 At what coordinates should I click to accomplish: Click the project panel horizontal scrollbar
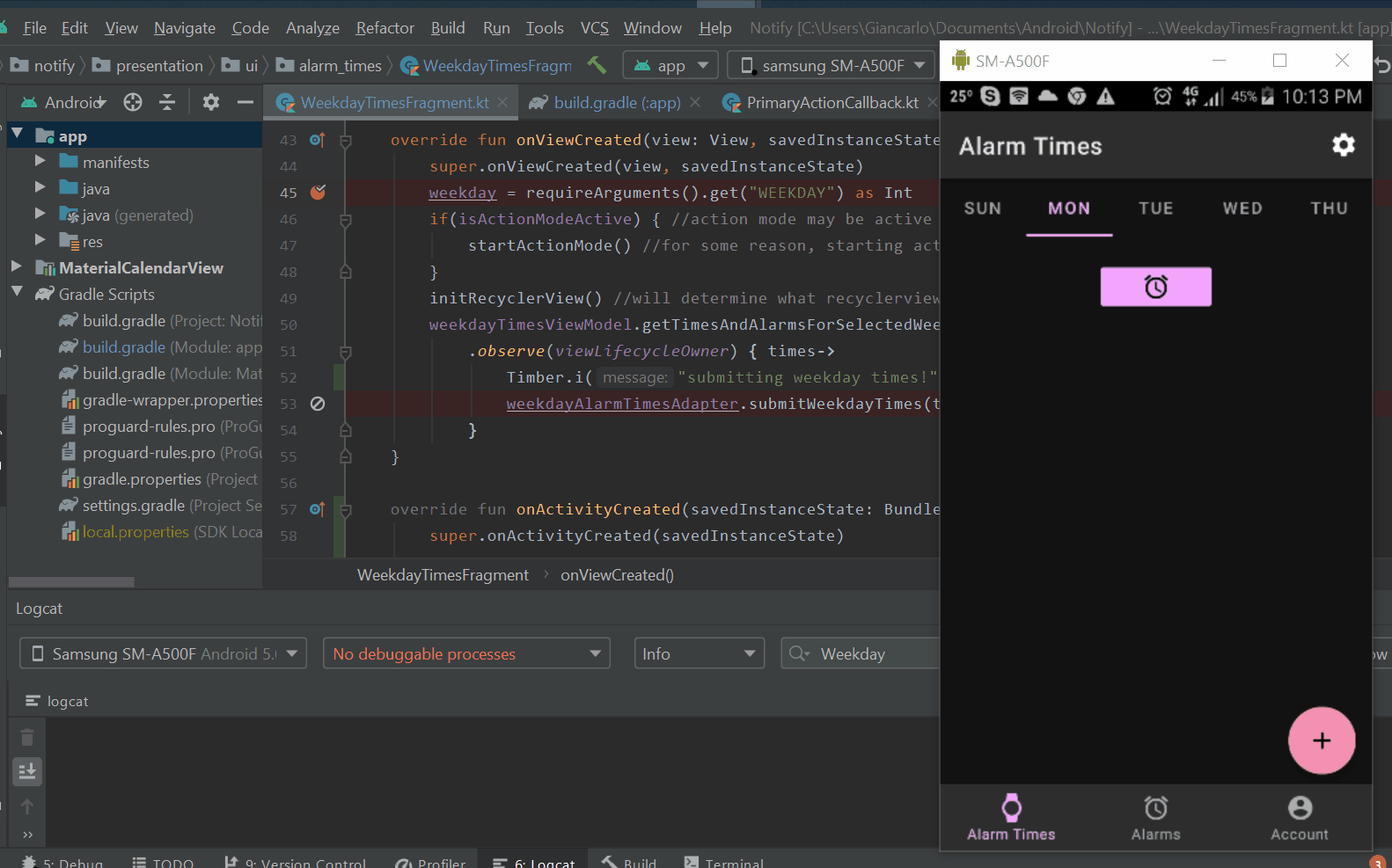(x=71, y=582)
